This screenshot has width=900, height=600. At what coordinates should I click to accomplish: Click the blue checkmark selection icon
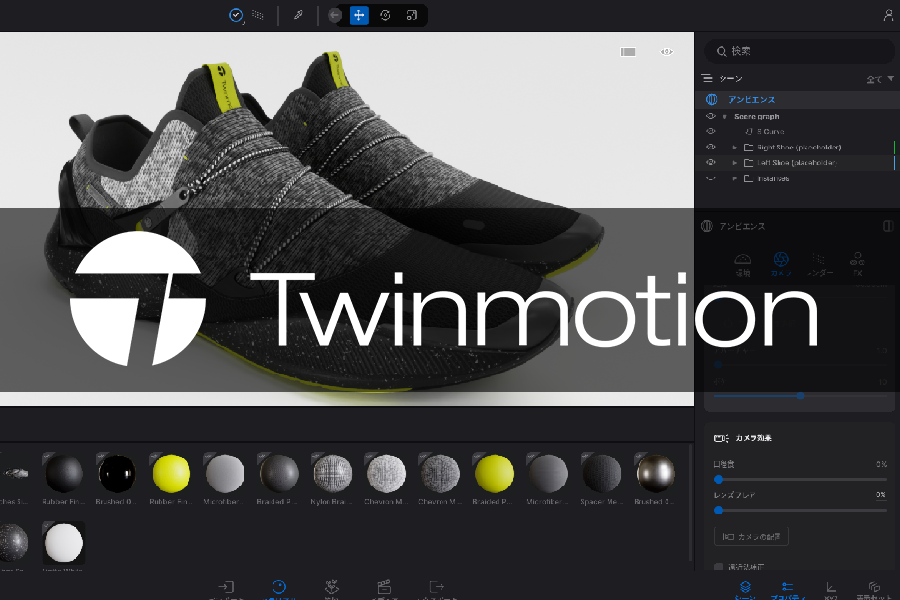pos(236,16)
